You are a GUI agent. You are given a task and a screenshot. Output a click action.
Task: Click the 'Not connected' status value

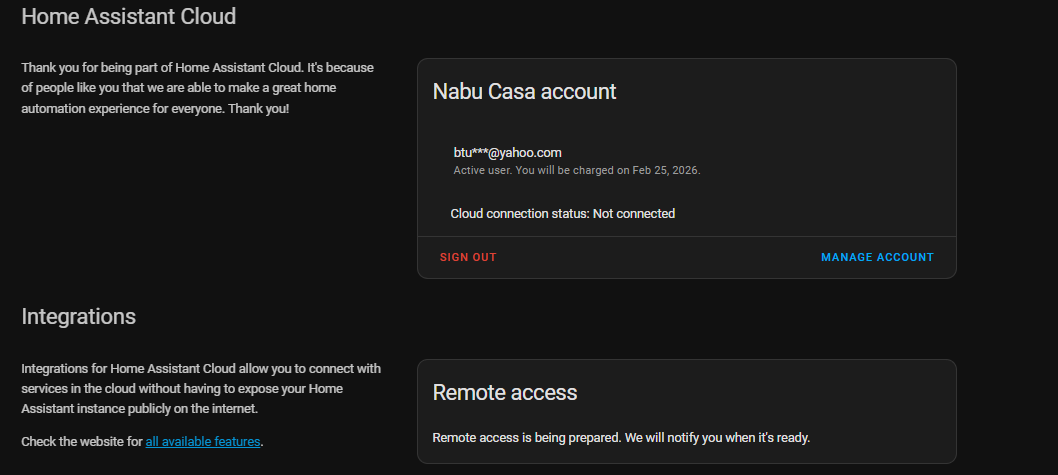coord(634,214)
